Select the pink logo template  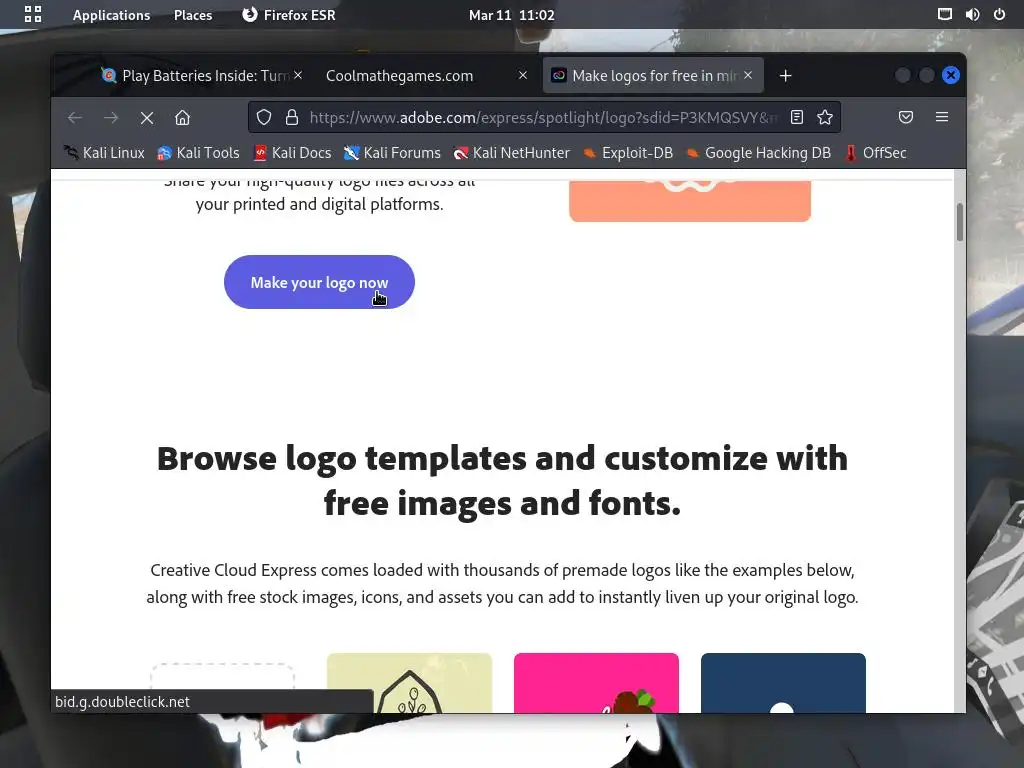(596, 683)
